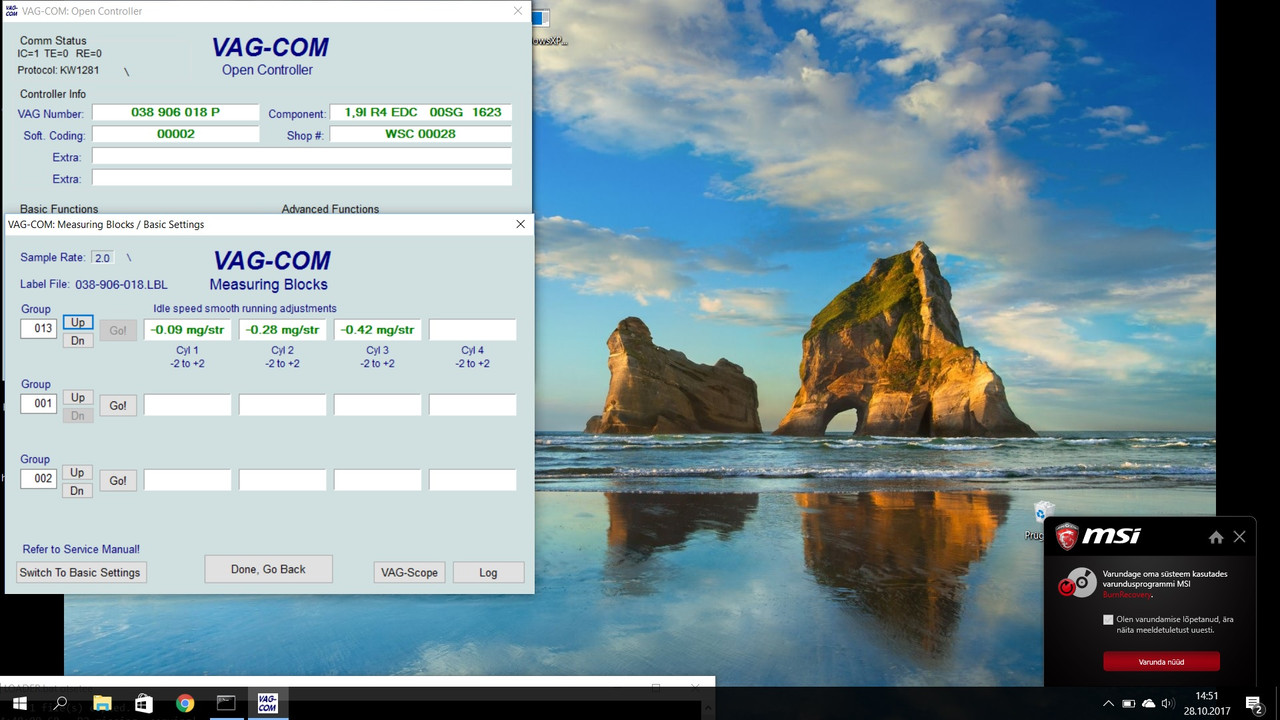Close the Measuring Blocks window
Viewport: 1280px width, 720px height.
[x=520, y=224]
